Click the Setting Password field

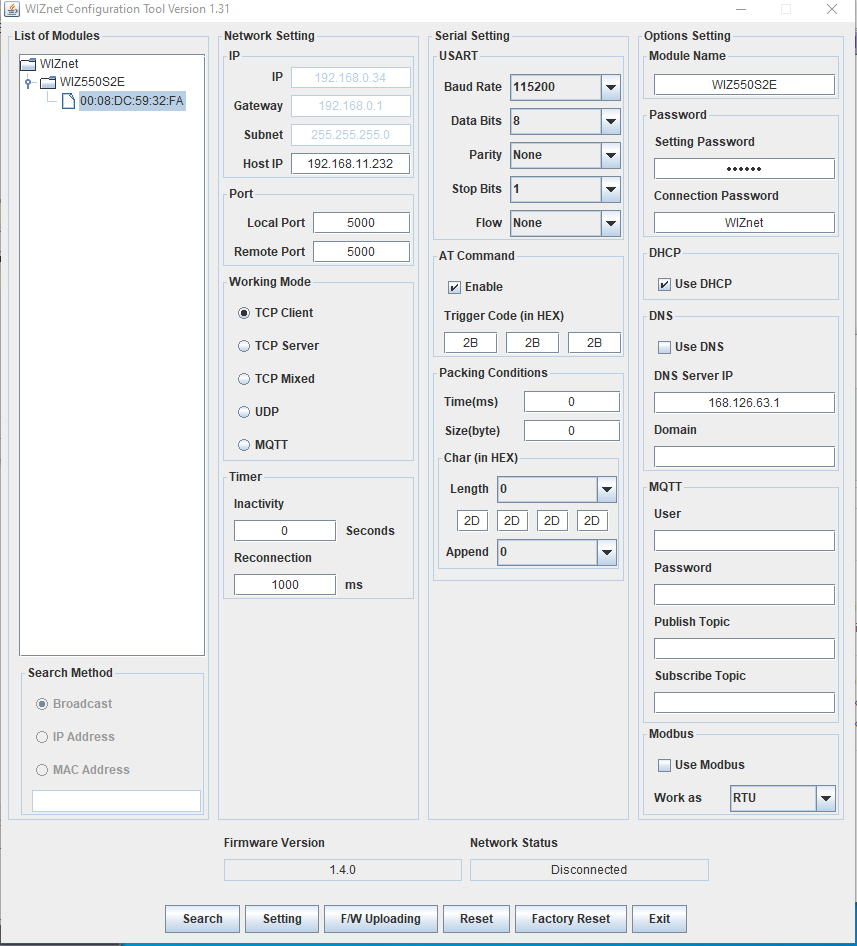click(x=744, y=169)
